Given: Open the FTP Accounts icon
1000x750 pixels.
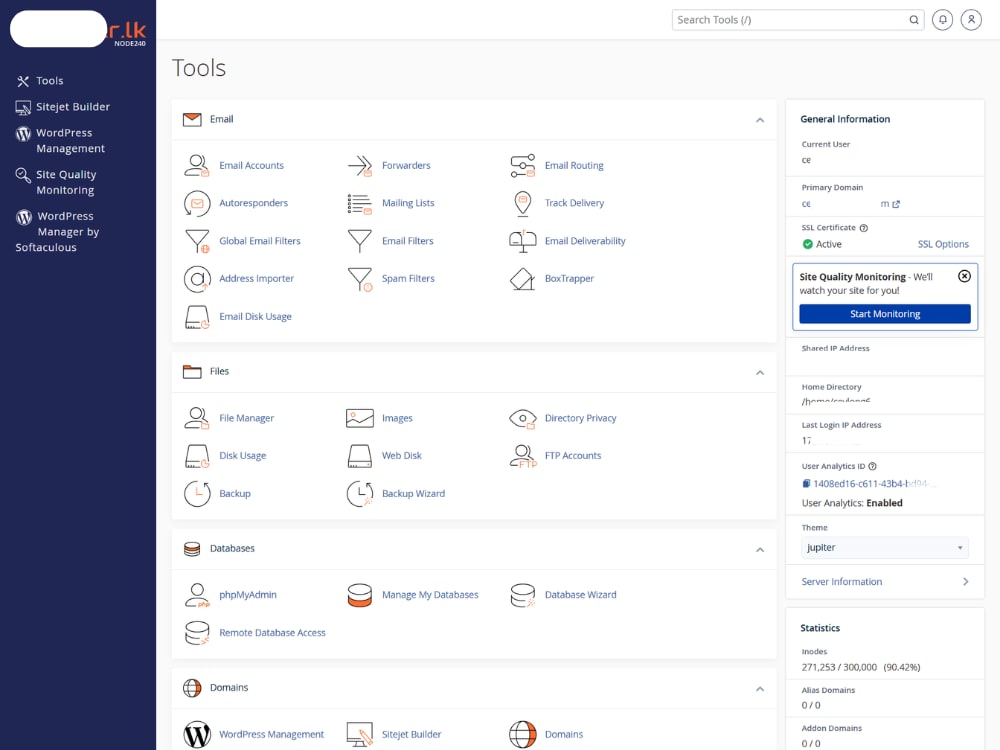Looking at the screenshot, I should pos(523,456).
